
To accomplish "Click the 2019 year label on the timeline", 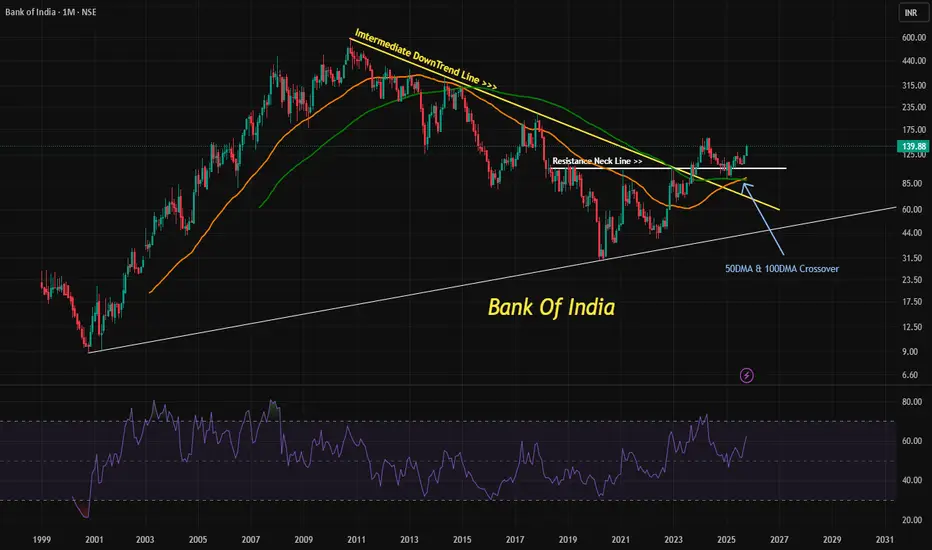I will [x=568, y=540].
